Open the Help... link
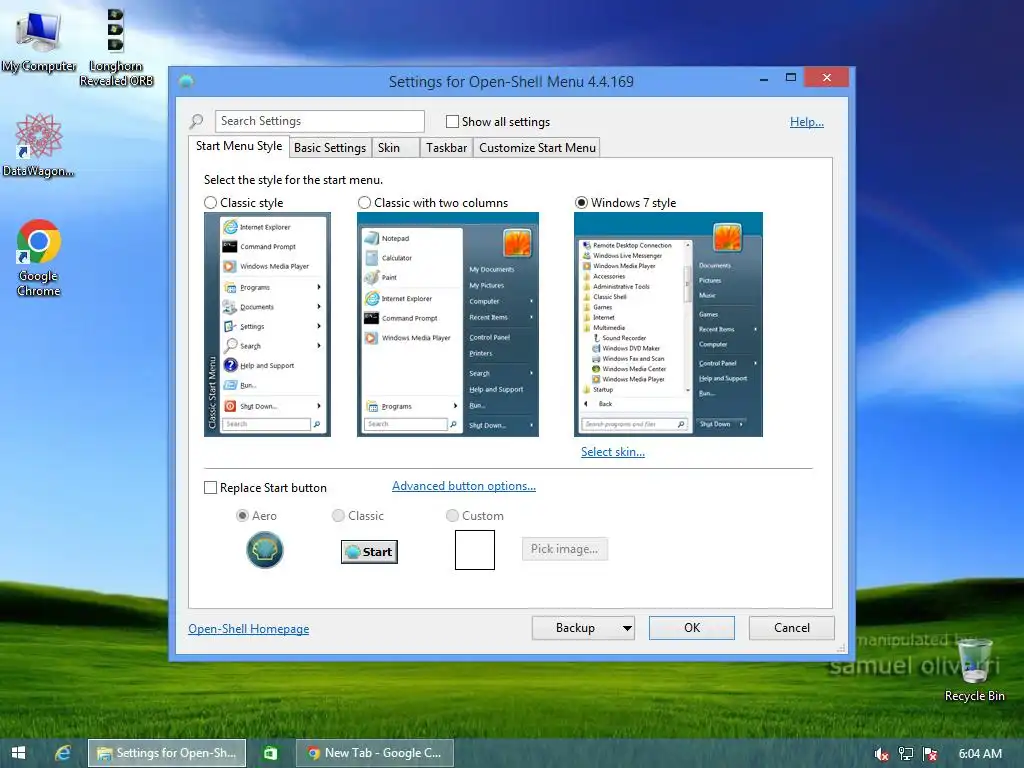The width and height of the screenshot is (1024, 768). (x=807, y=121)
